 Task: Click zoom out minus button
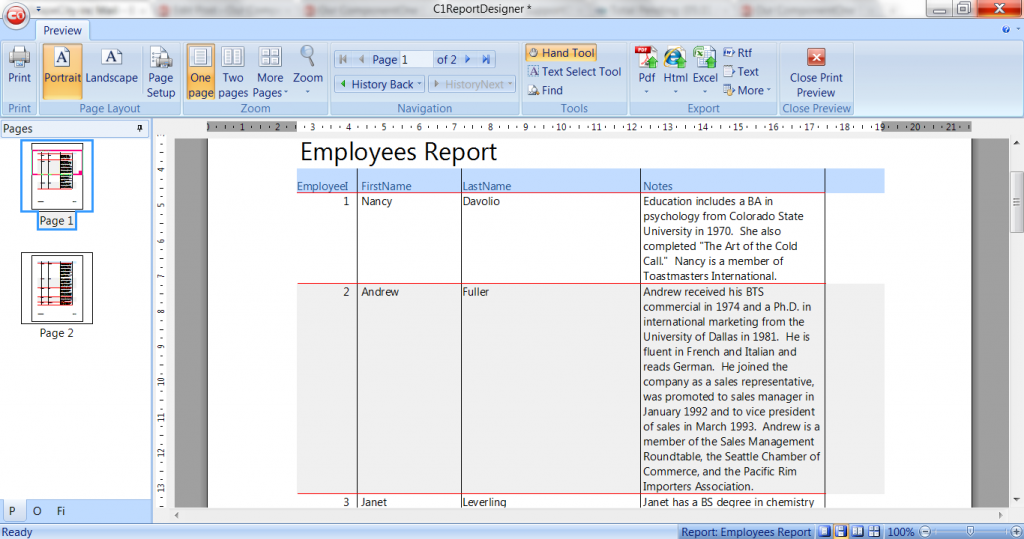coord(925,532)
